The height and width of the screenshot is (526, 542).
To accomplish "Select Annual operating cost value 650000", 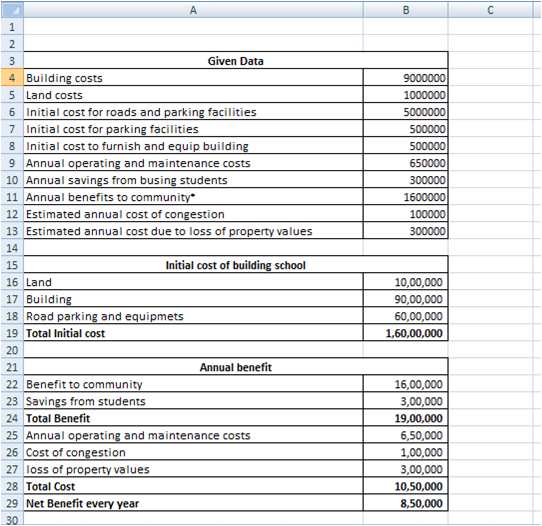I will pos(406,163).
